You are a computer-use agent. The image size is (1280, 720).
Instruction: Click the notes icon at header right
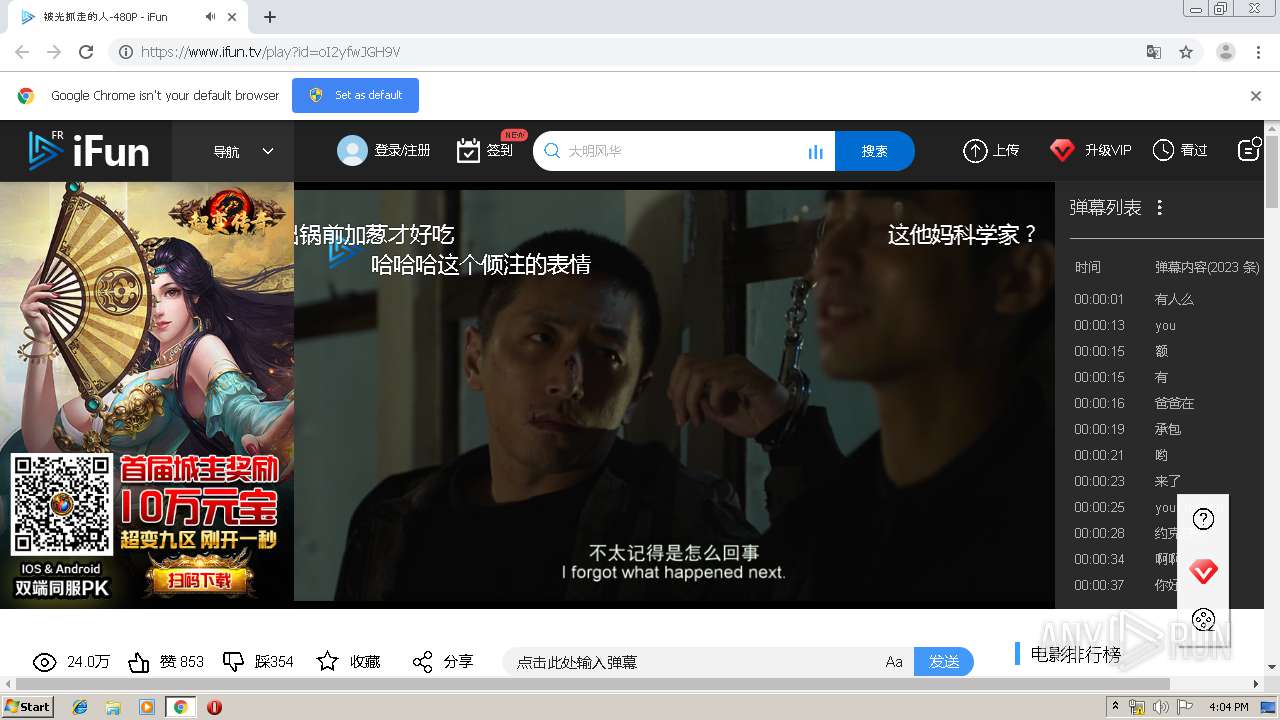[x=1249, y=150]
